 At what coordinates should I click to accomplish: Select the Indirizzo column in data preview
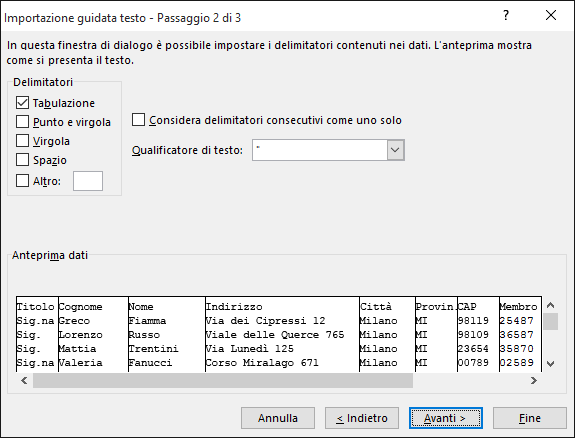pos(282,334)
